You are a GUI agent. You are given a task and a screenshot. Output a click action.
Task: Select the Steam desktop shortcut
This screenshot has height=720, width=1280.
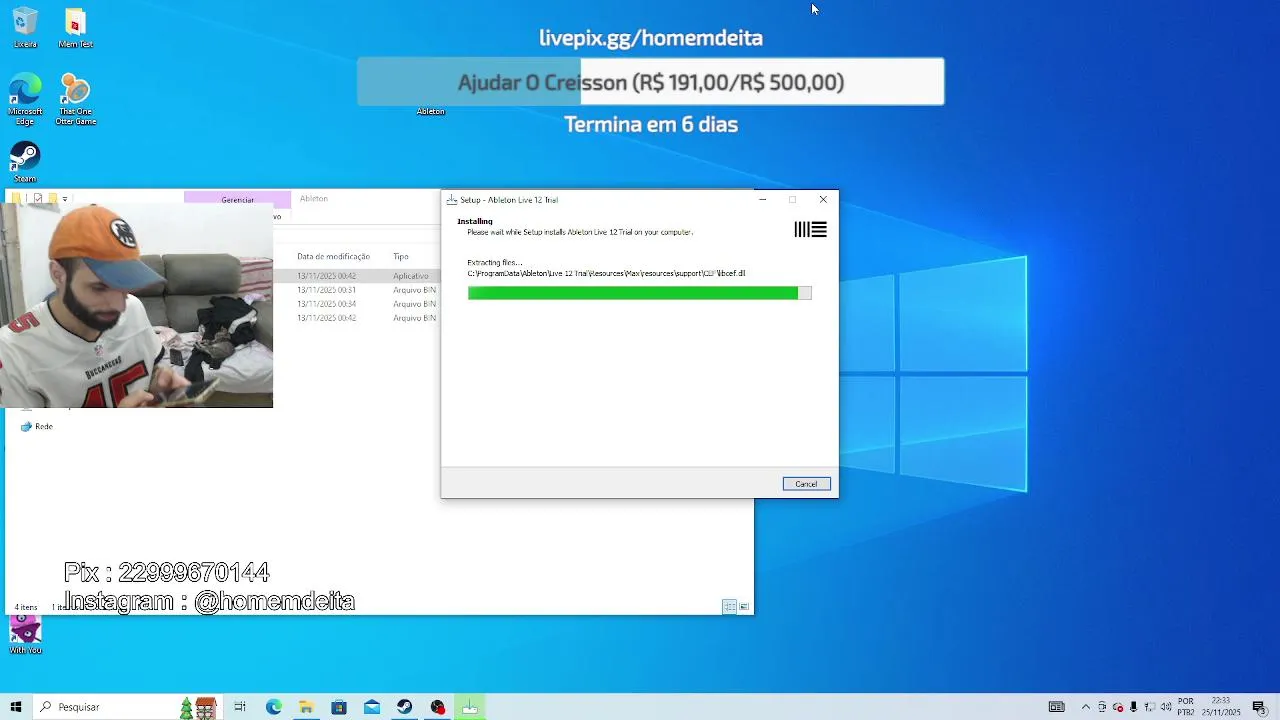25,163
